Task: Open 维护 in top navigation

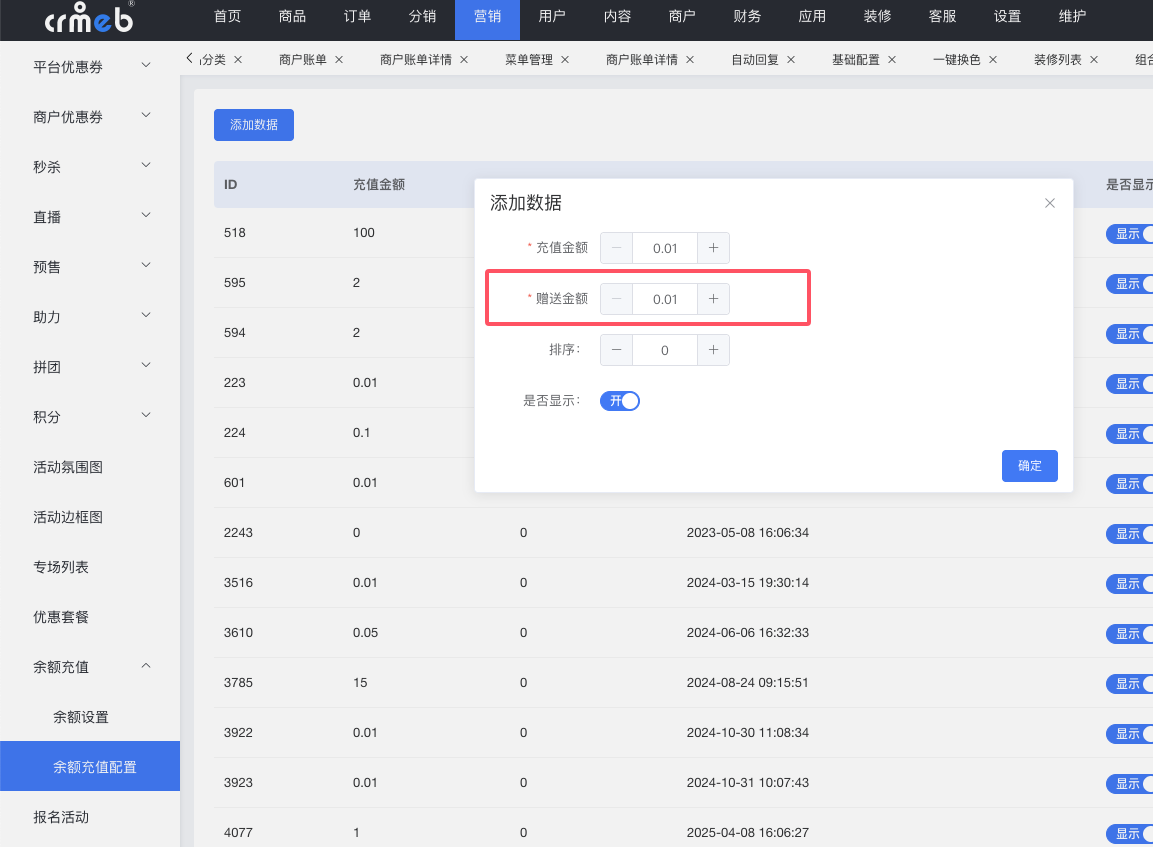Action: click(1072, 16)
